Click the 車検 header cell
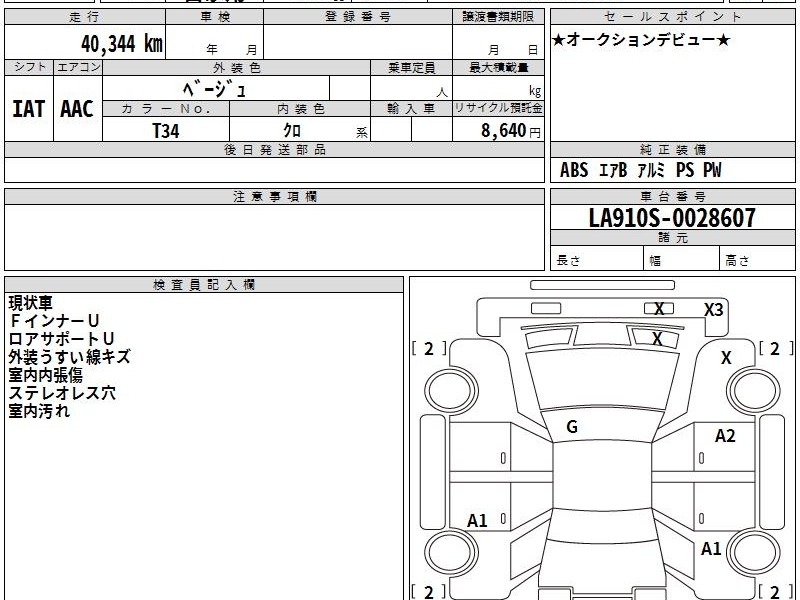Screen dimensions: 800x600 215,17
